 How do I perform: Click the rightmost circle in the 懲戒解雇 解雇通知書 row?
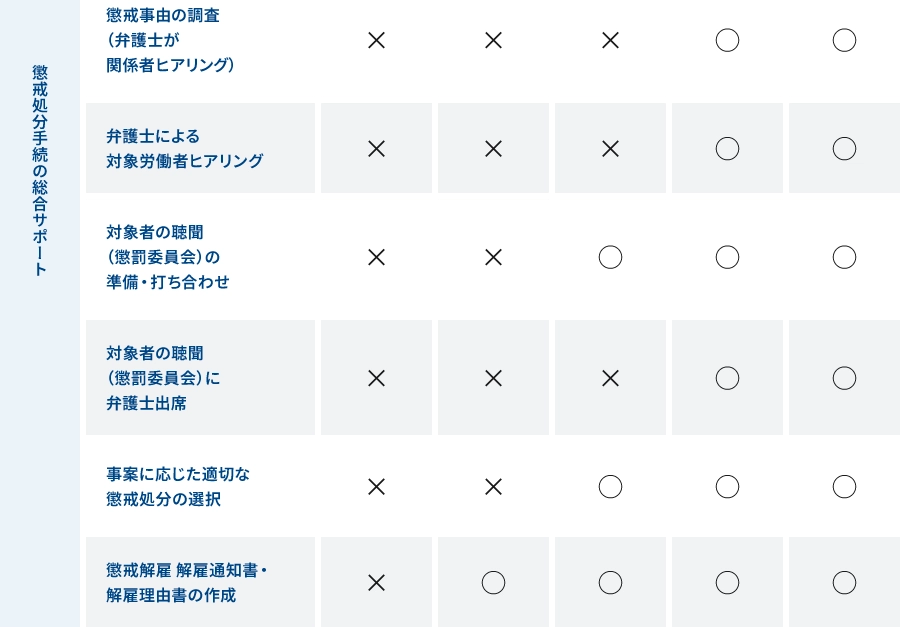[x=844, y=583]
